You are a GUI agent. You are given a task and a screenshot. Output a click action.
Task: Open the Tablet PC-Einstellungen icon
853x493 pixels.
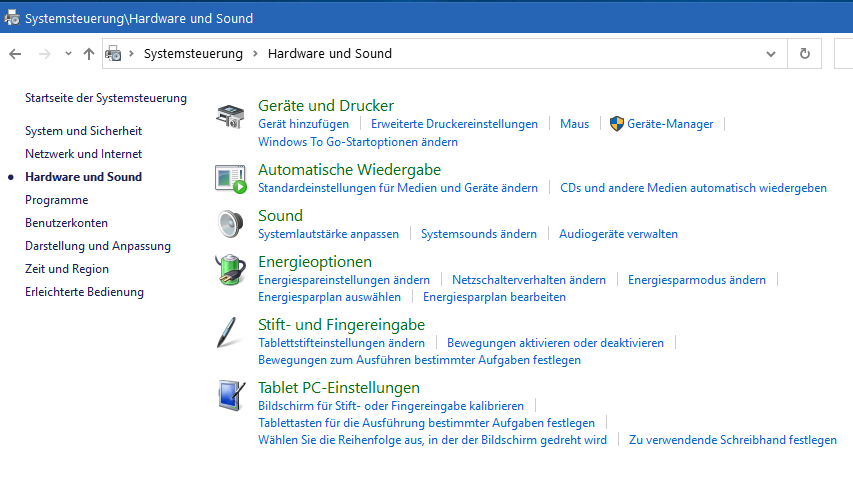(230, 395)
